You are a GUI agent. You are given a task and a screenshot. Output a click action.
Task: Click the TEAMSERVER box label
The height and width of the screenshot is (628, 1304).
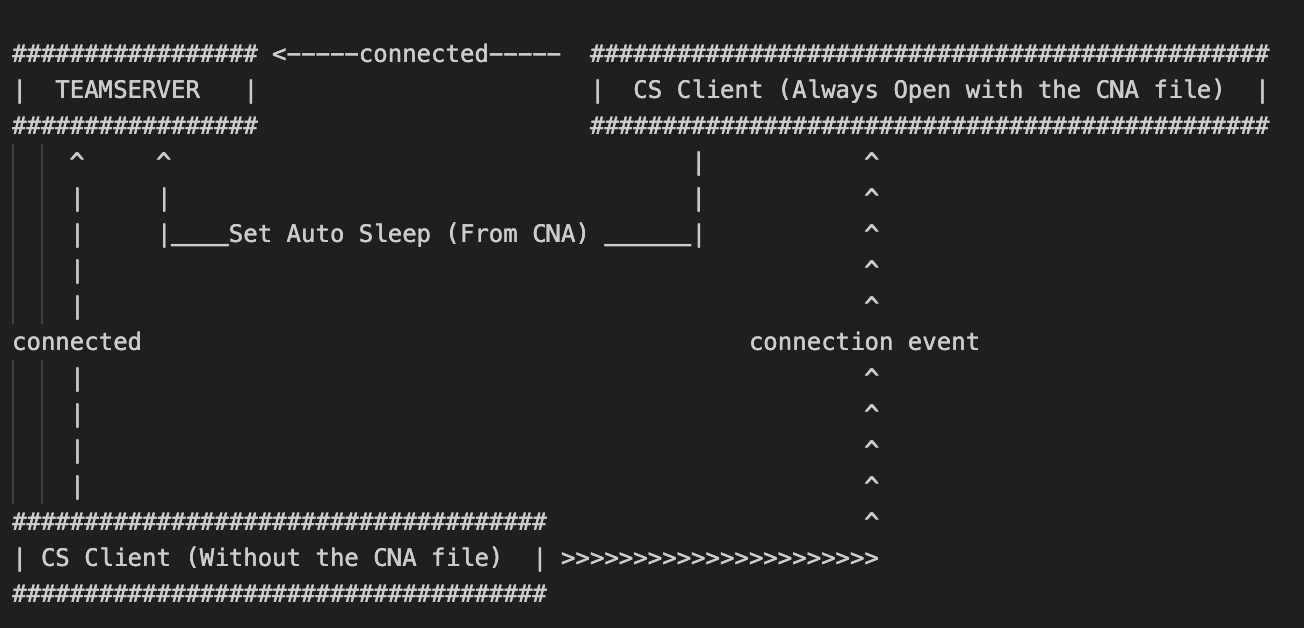(x=127, y=90)
